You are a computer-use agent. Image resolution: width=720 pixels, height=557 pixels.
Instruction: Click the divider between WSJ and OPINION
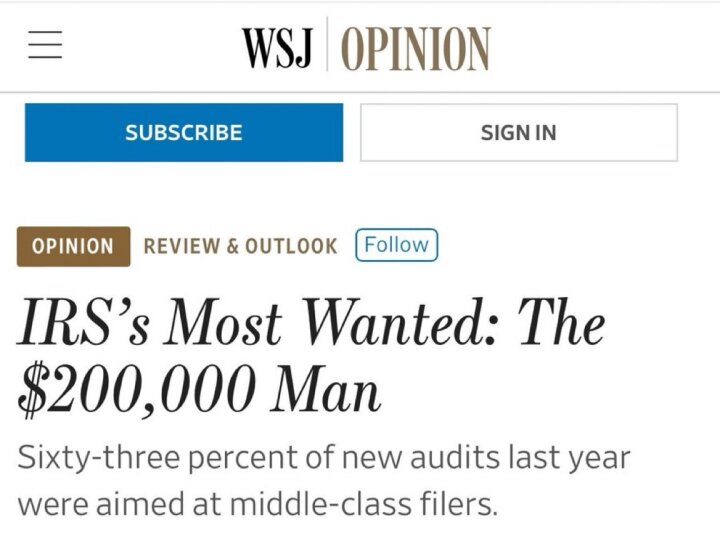pyautogui.click(x=327, y=44)
